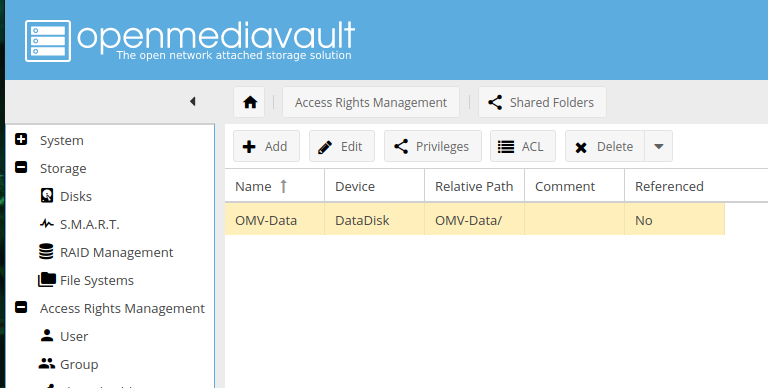This screenshot has height=388, width=768.
Task: Go to home via the house icon
Action: click(x=249, y=102)
